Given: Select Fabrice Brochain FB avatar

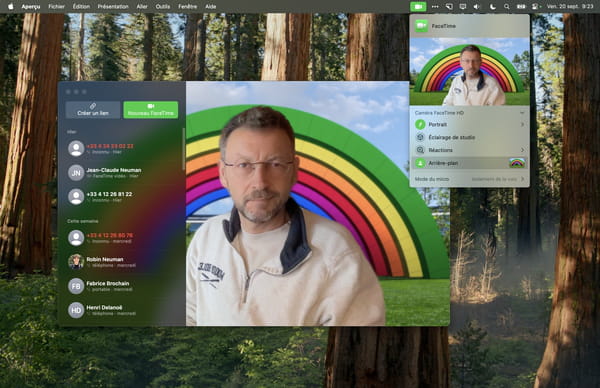Looking at the screenshot, I should [76, 286].
